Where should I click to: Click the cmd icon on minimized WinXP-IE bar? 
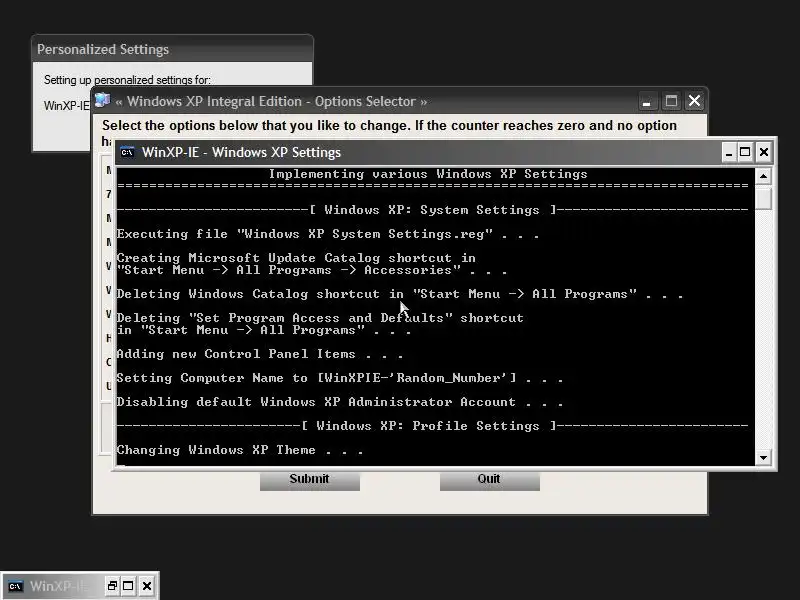[x=15, y=586]
